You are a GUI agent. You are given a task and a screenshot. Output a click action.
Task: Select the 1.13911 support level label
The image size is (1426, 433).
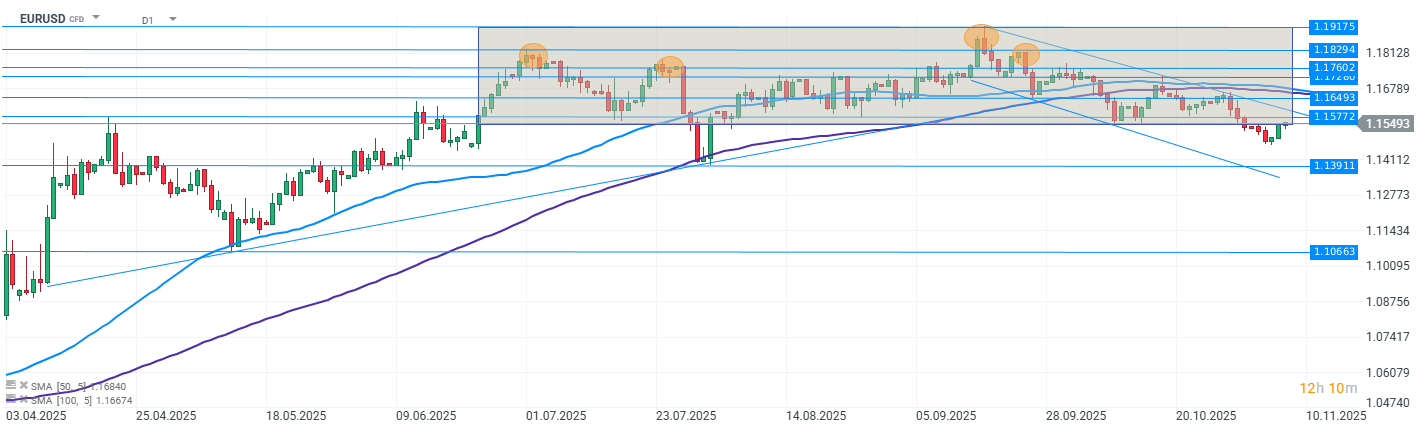tap(1334, 165)
